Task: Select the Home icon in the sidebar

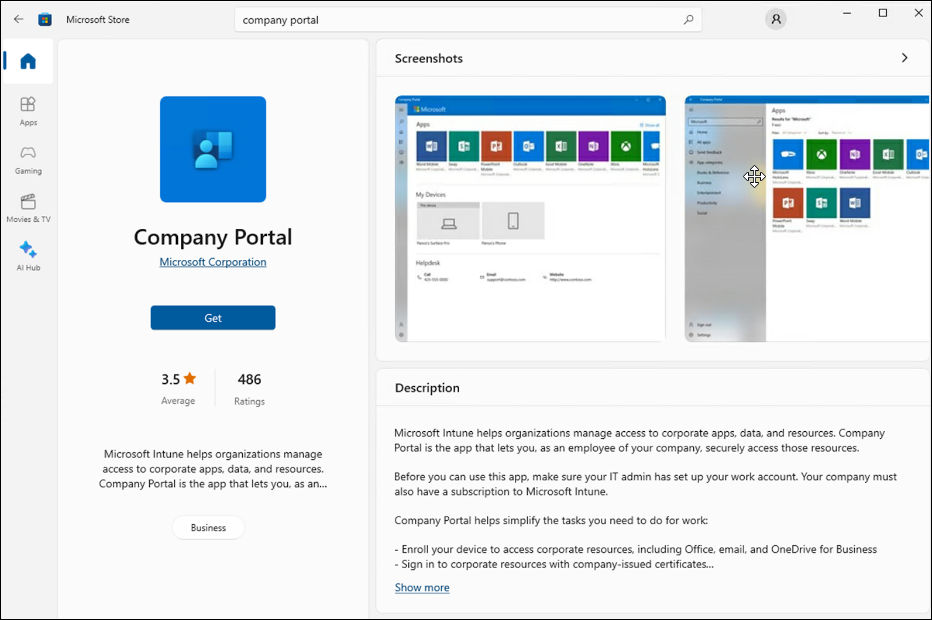Action: [27, 61]
